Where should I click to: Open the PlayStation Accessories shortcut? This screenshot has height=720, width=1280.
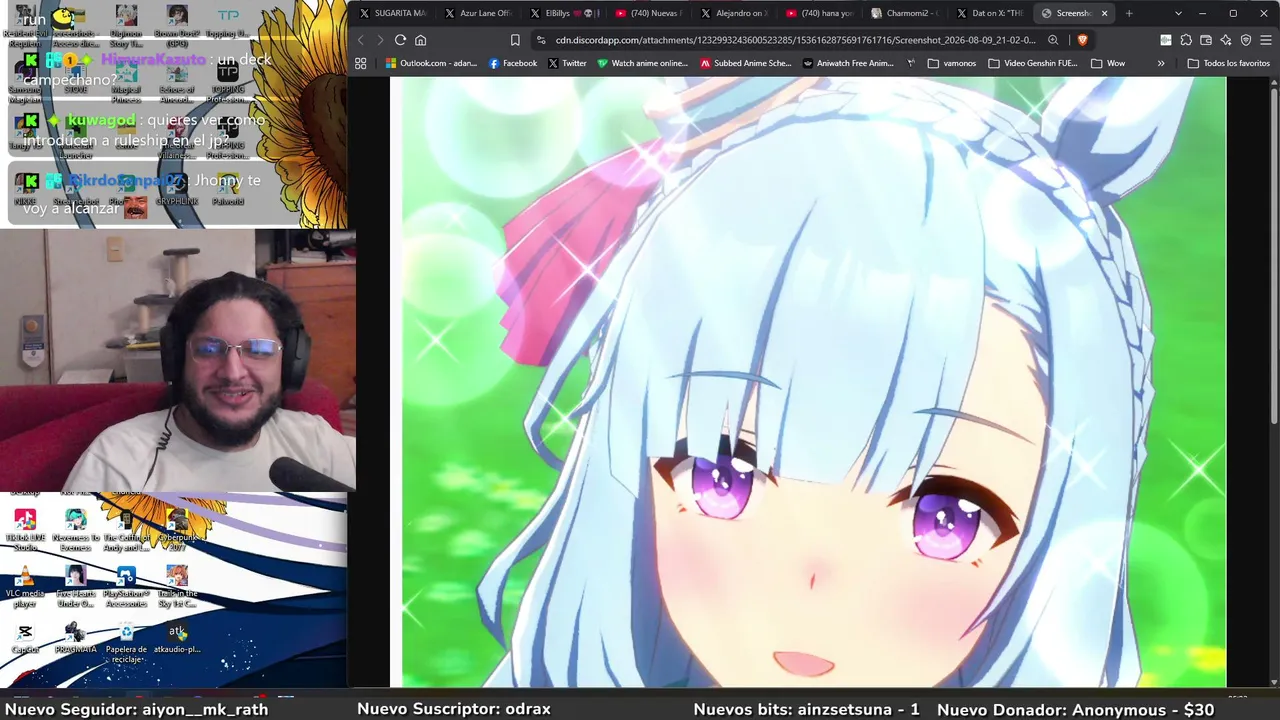click(x=126, y=587)
